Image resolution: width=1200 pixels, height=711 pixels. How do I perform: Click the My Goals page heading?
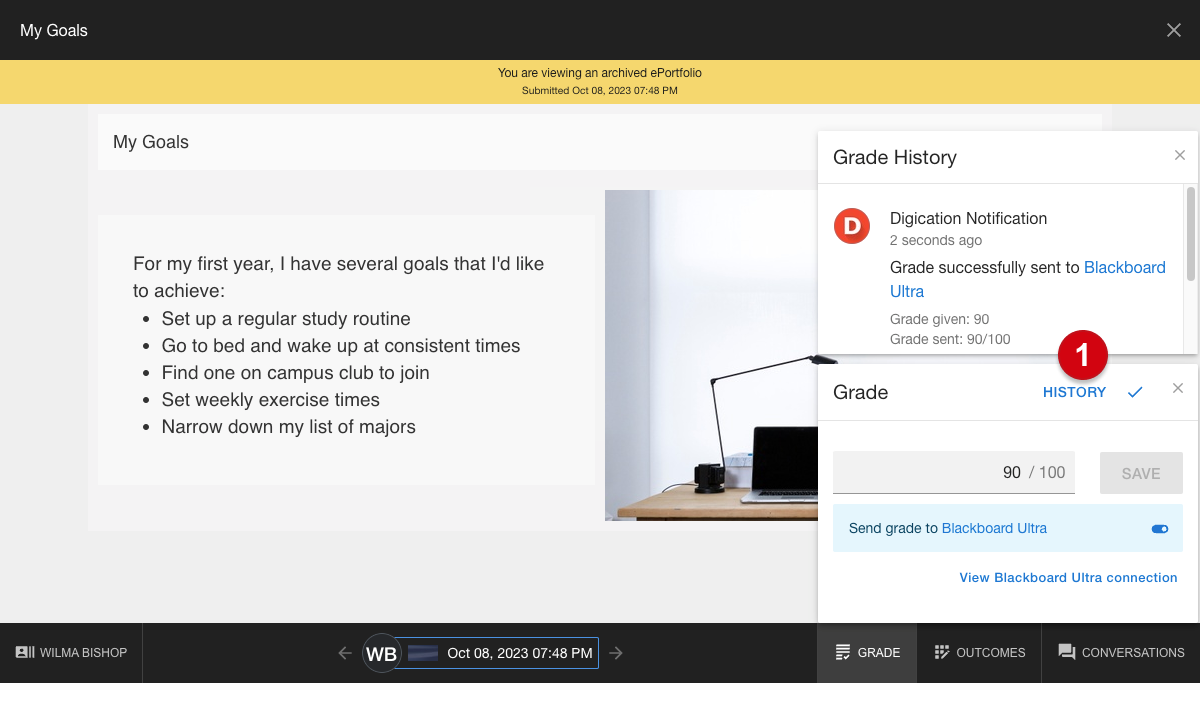(151, 142)
